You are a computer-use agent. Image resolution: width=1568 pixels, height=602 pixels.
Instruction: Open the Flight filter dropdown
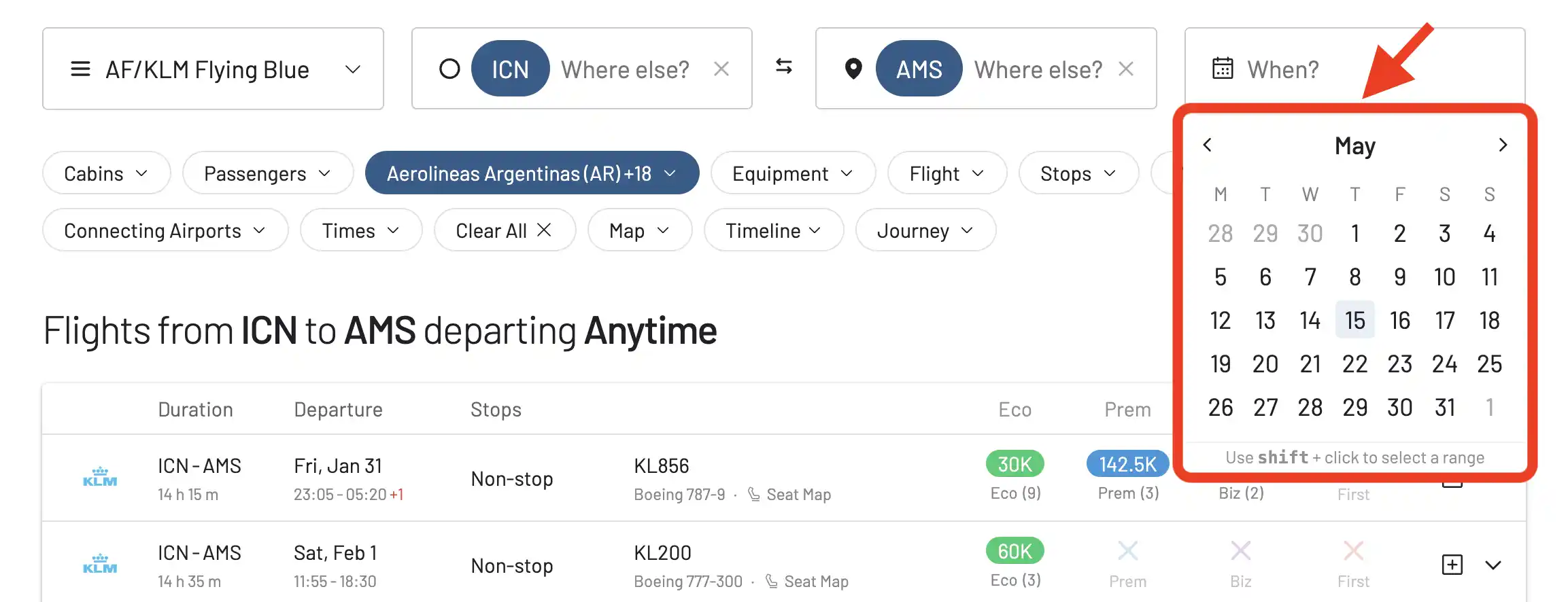(947, 173)
